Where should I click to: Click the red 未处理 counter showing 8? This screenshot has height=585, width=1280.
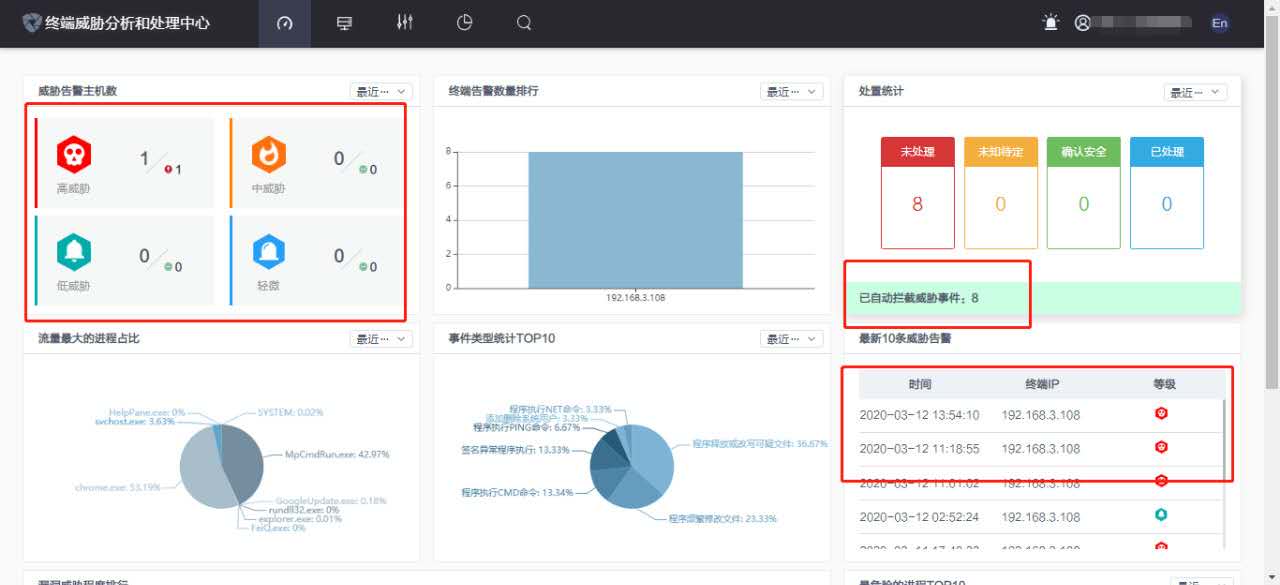(916, 203)
